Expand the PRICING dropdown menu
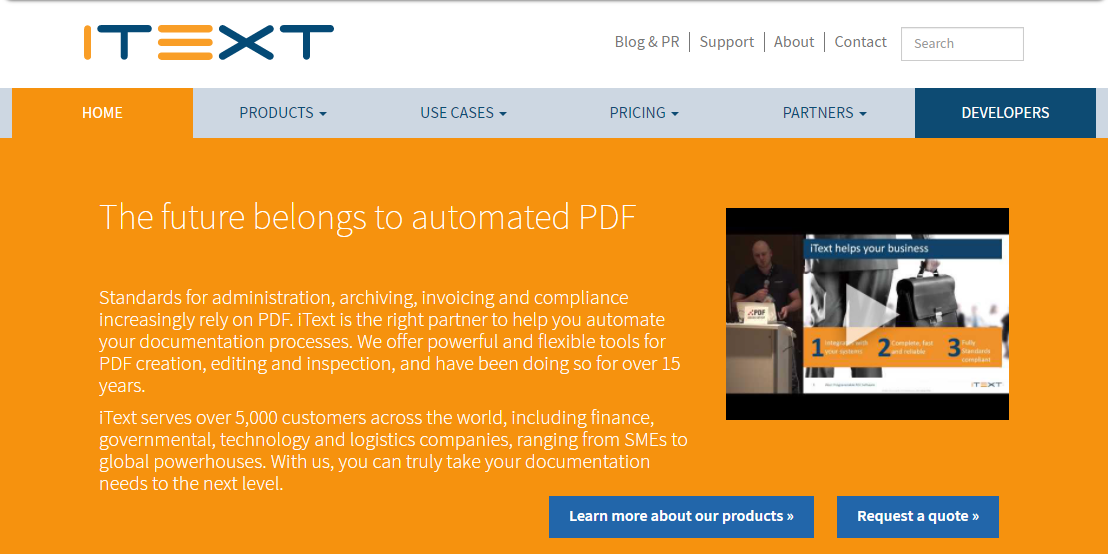This screenshot has height=554, width=1108. [644, 113]
